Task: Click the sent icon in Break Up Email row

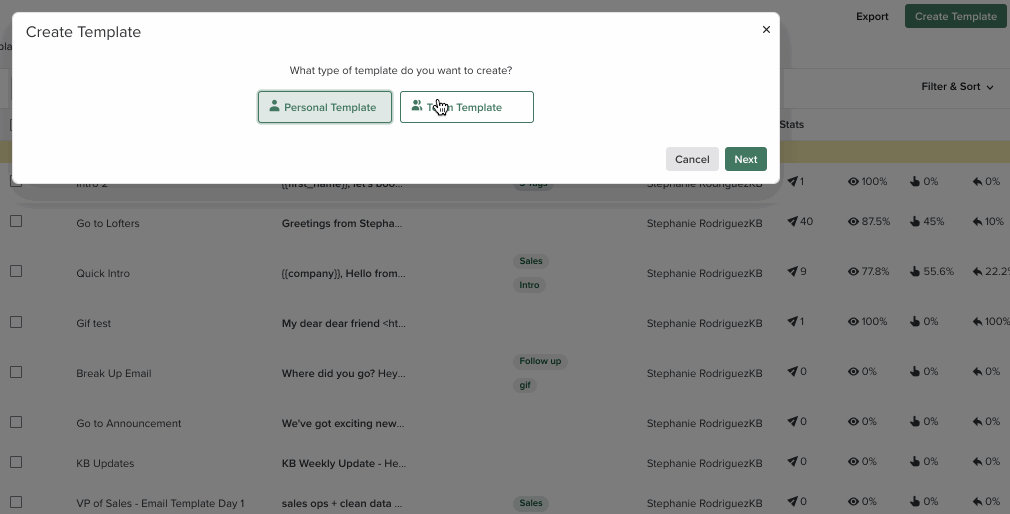Action: pyautogui.click(x=793, y=372)
